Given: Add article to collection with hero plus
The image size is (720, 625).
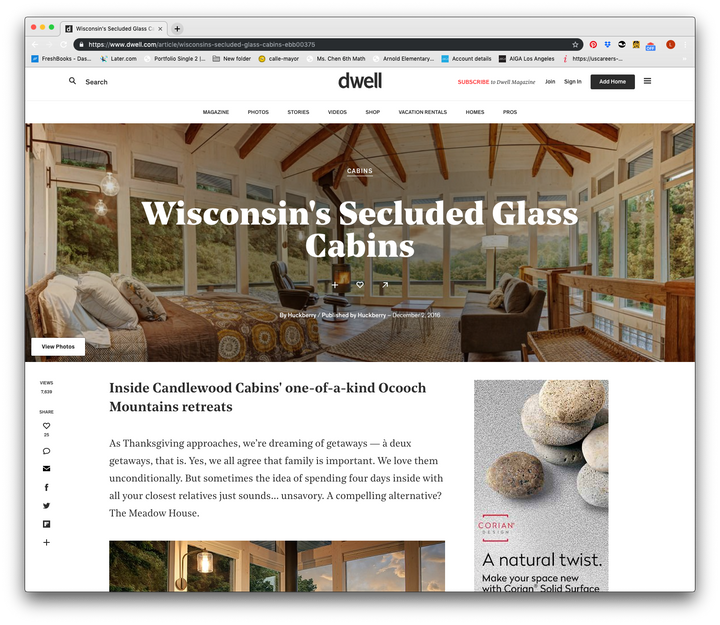Looking at the screenshot, I should click(335, 285).
